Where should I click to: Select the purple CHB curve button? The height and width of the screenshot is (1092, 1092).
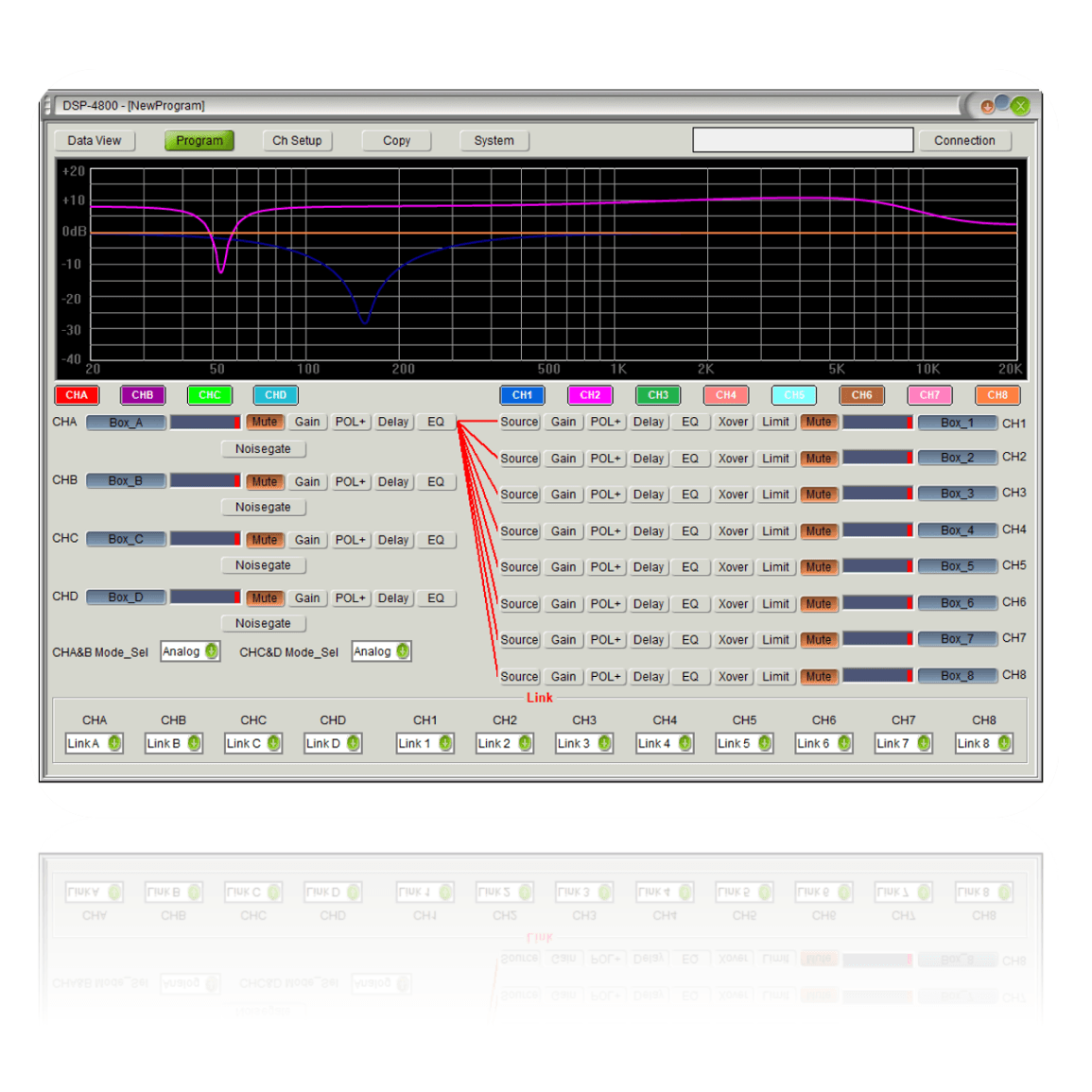pos(143,395)
